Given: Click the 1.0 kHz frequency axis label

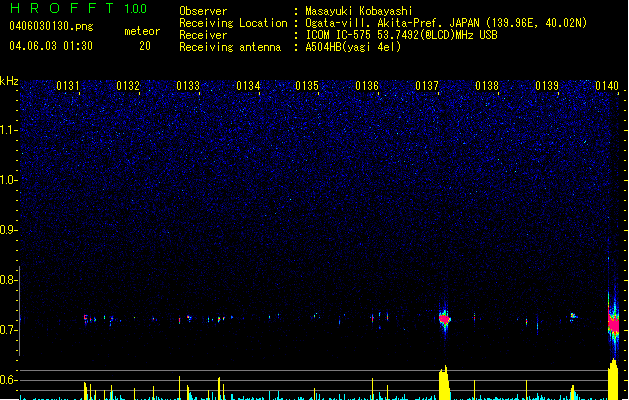Looking at the screenshot, I should (x=8, y=180).
